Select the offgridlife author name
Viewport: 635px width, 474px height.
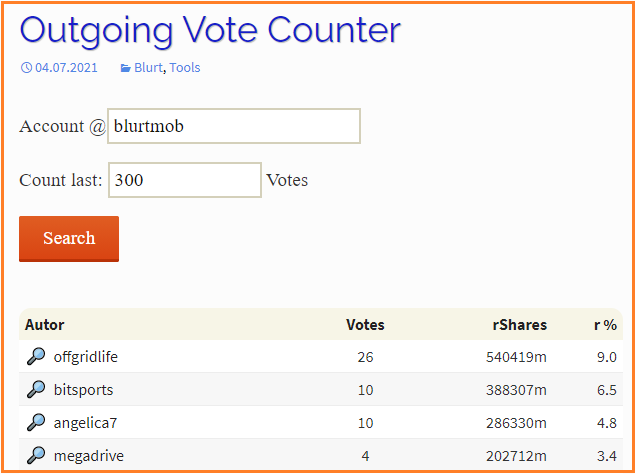coord(86,357)
